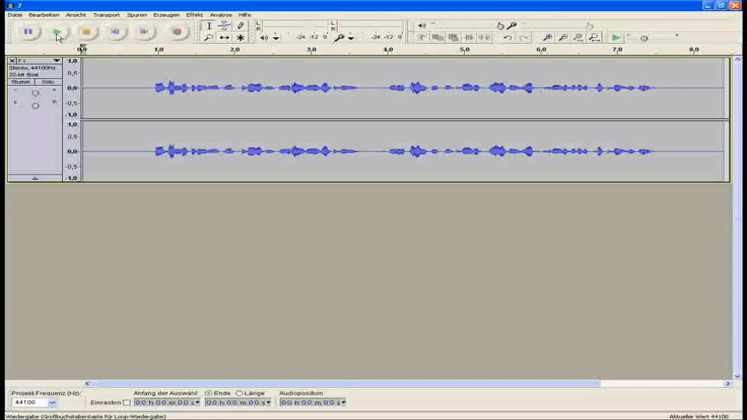Open the Audioposition format dropdown arrow
747x420 pixels.
coord(343,403)
